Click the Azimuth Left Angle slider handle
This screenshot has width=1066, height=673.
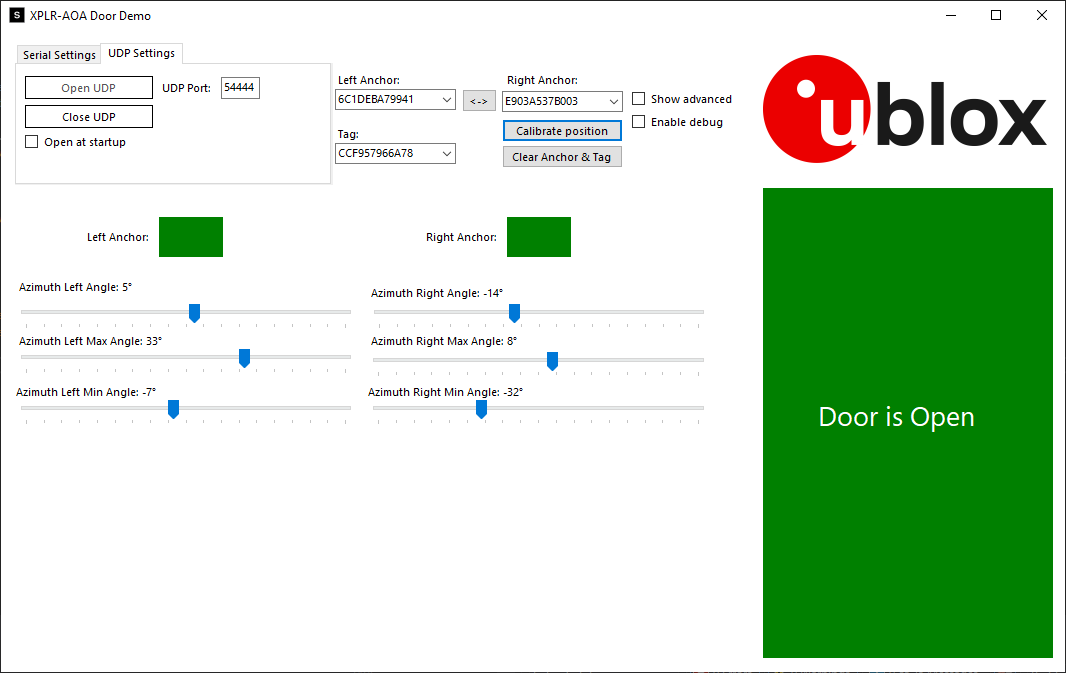tap(194, 313)
